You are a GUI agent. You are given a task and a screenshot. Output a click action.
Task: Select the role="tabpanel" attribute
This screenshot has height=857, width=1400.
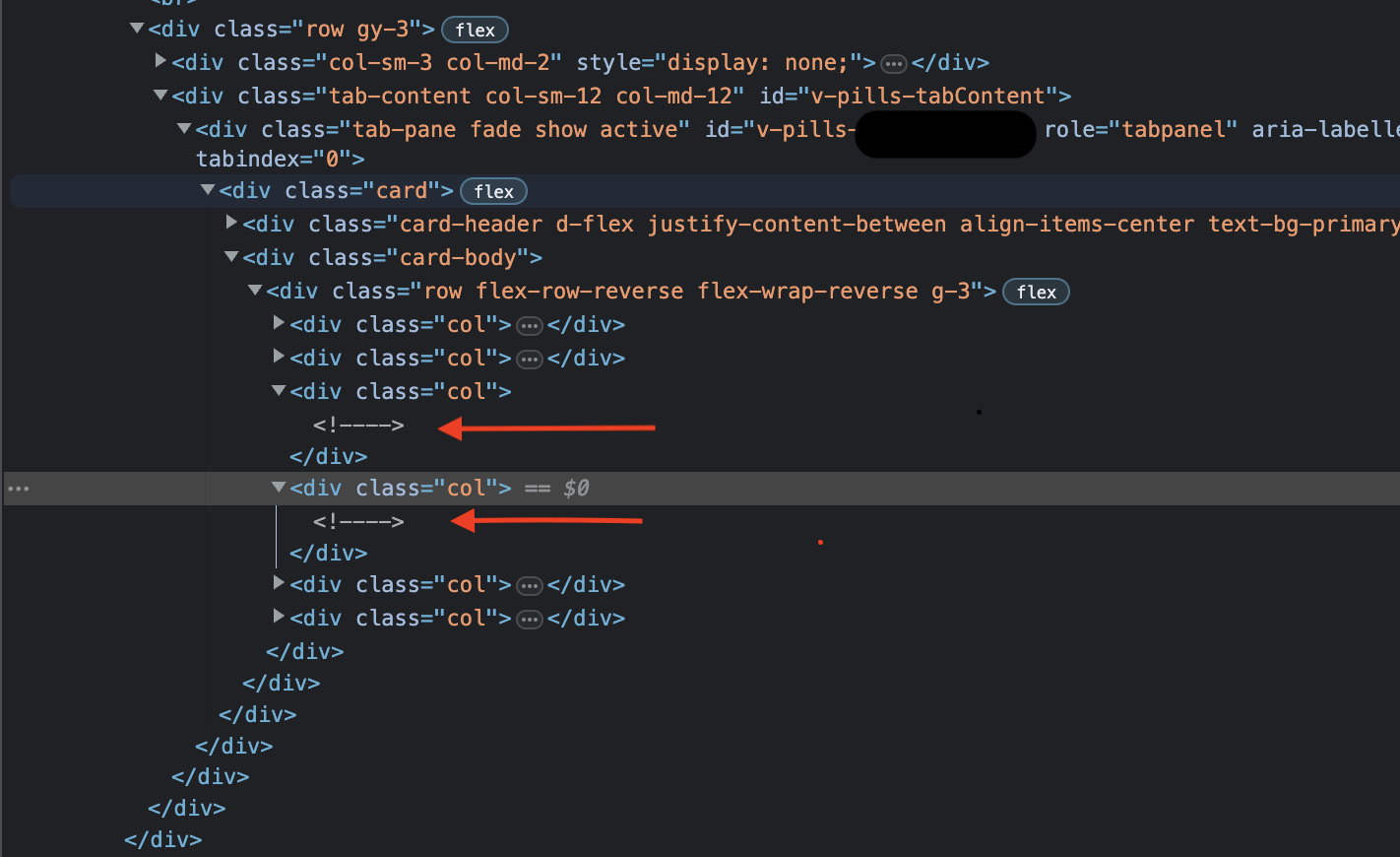click(x=1141, y=130)
